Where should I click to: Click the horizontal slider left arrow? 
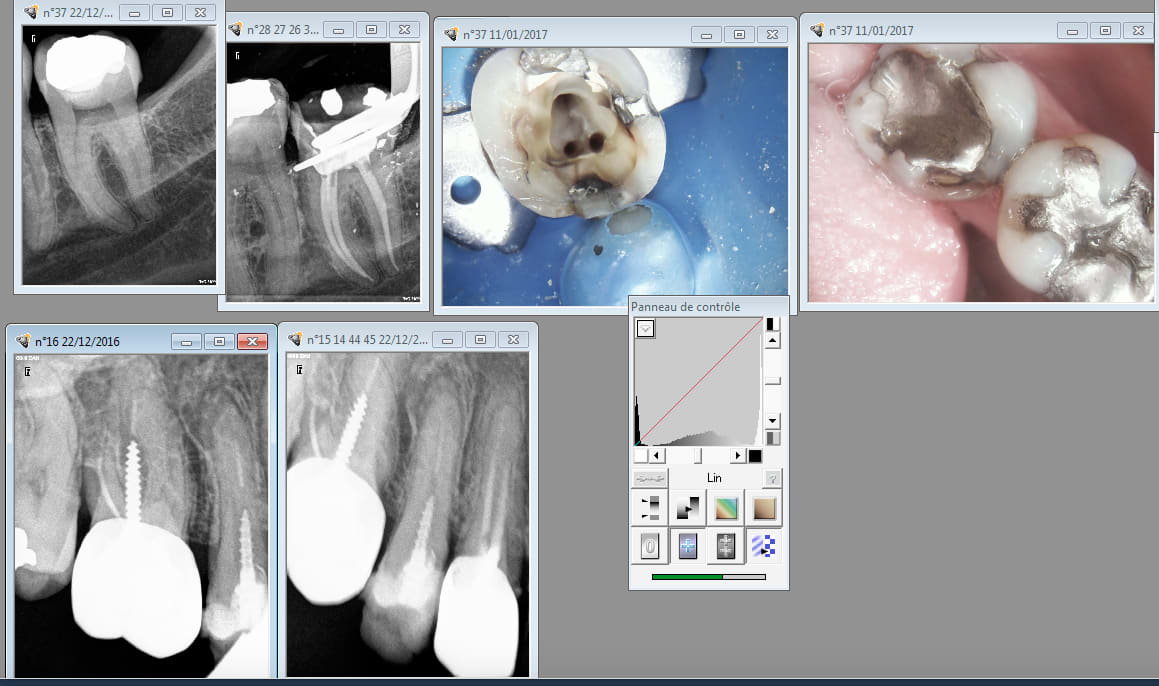pyautogui.click(x=655, y=456)
